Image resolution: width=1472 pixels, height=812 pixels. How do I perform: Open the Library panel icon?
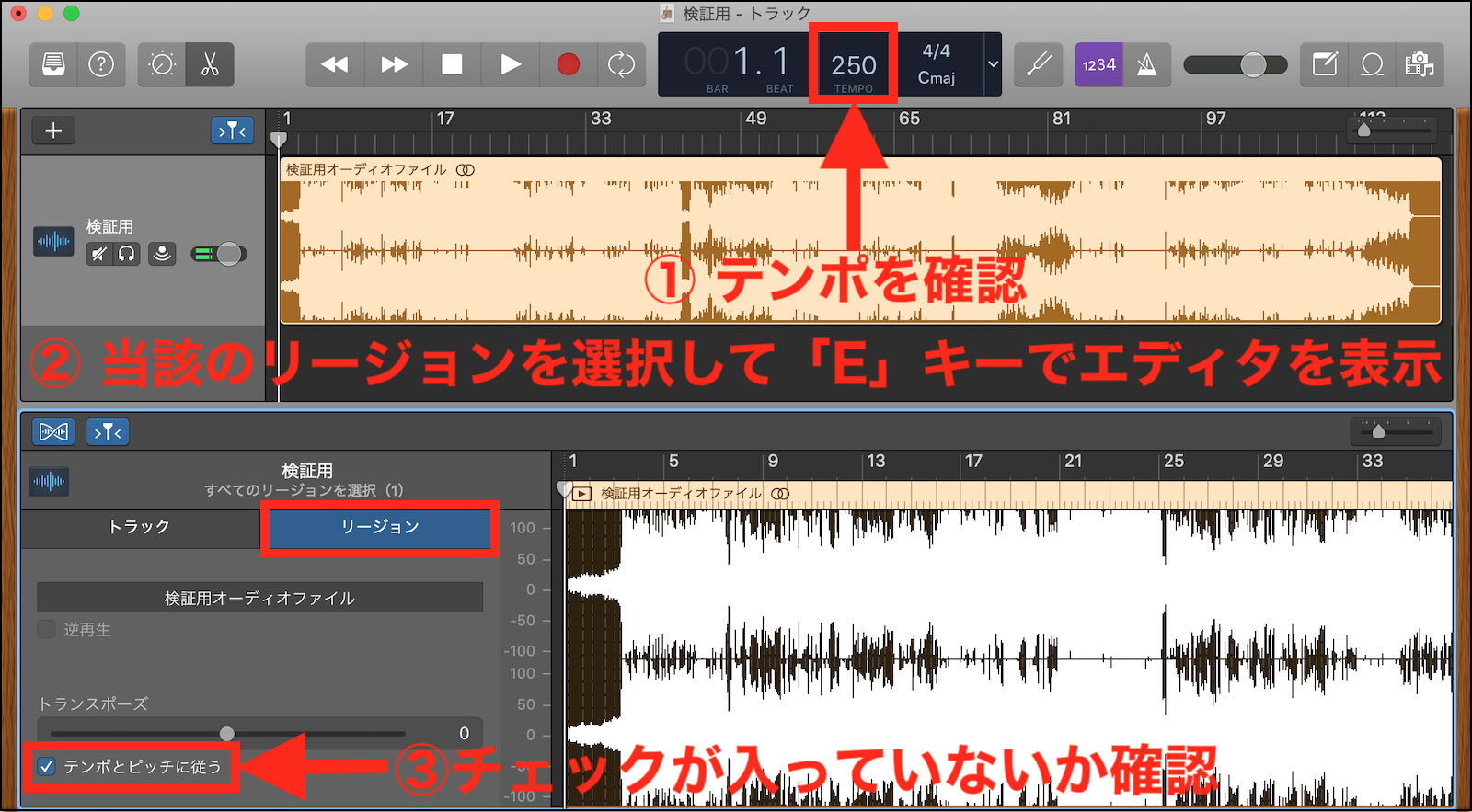[x=53, y=64]
